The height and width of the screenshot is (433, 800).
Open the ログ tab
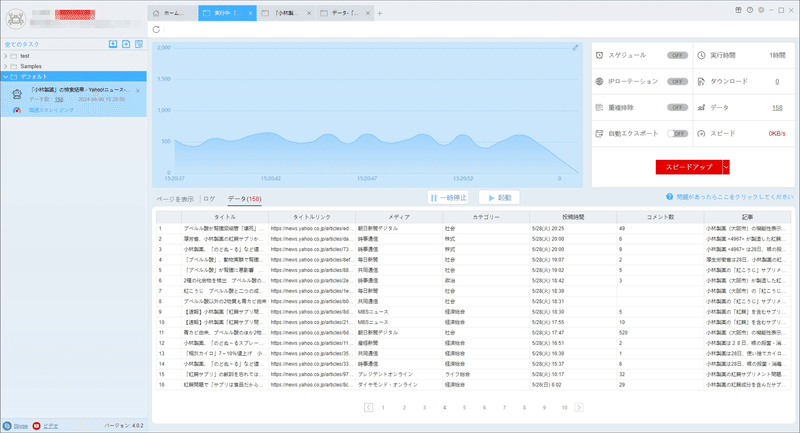(x=209, y=199)
